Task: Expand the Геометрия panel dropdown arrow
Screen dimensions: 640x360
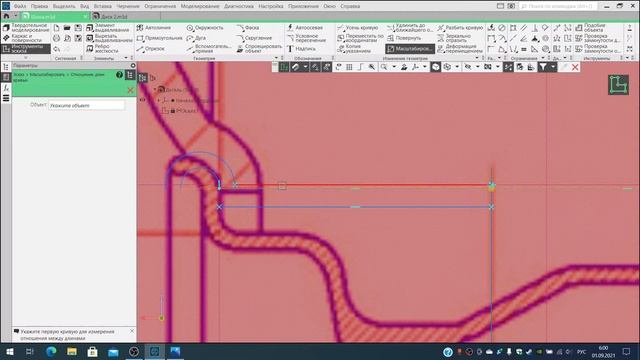Action: click(x=276, y=58)
